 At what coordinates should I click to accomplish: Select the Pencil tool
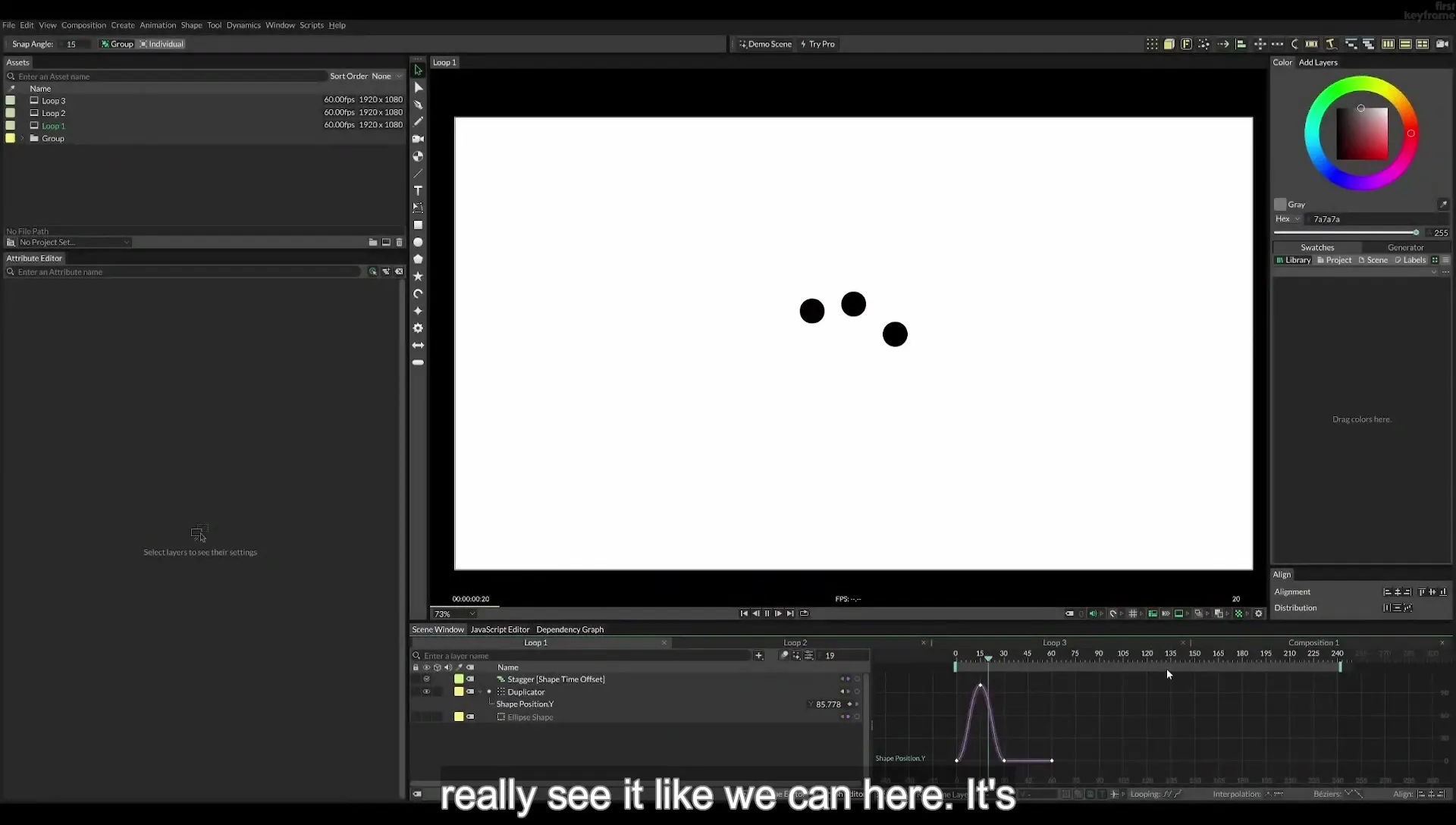coord(418,121)
